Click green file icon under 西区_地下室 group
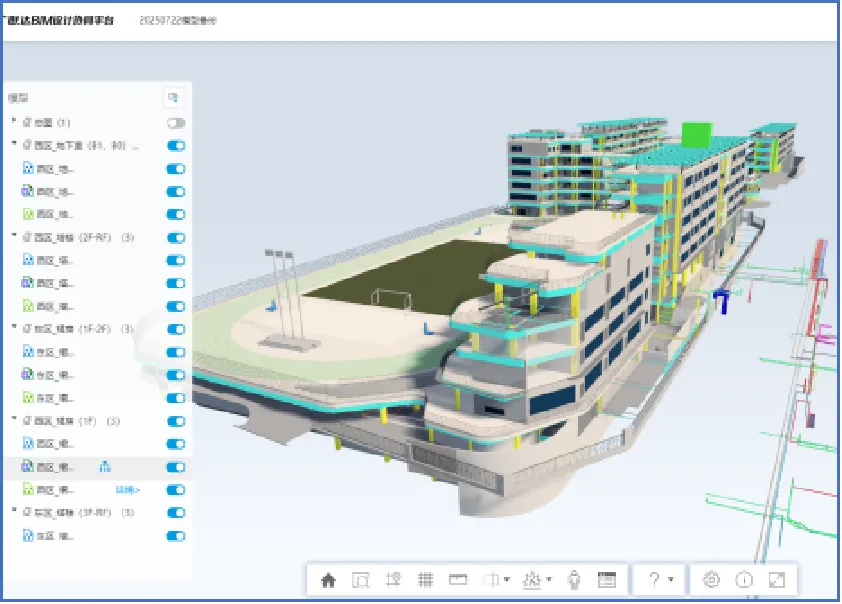 pos(28,214)
